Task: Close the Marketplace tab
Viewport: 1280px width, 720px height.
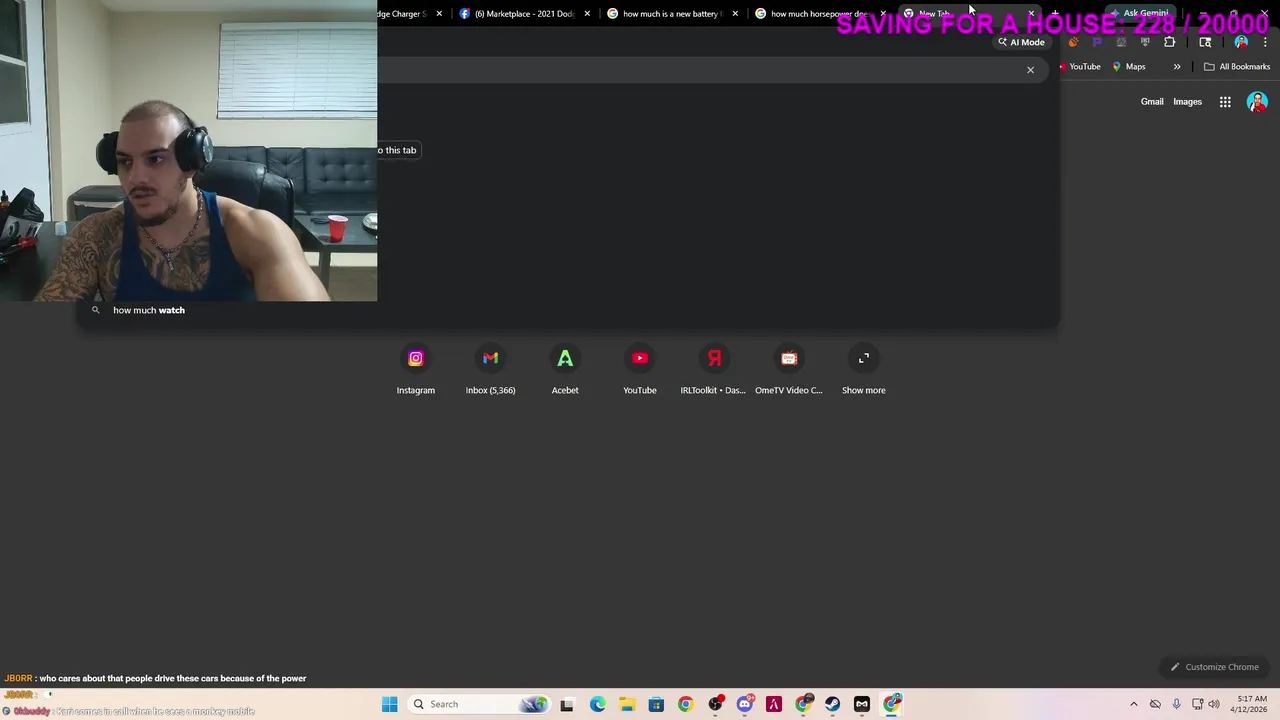Action: (587, 14)
